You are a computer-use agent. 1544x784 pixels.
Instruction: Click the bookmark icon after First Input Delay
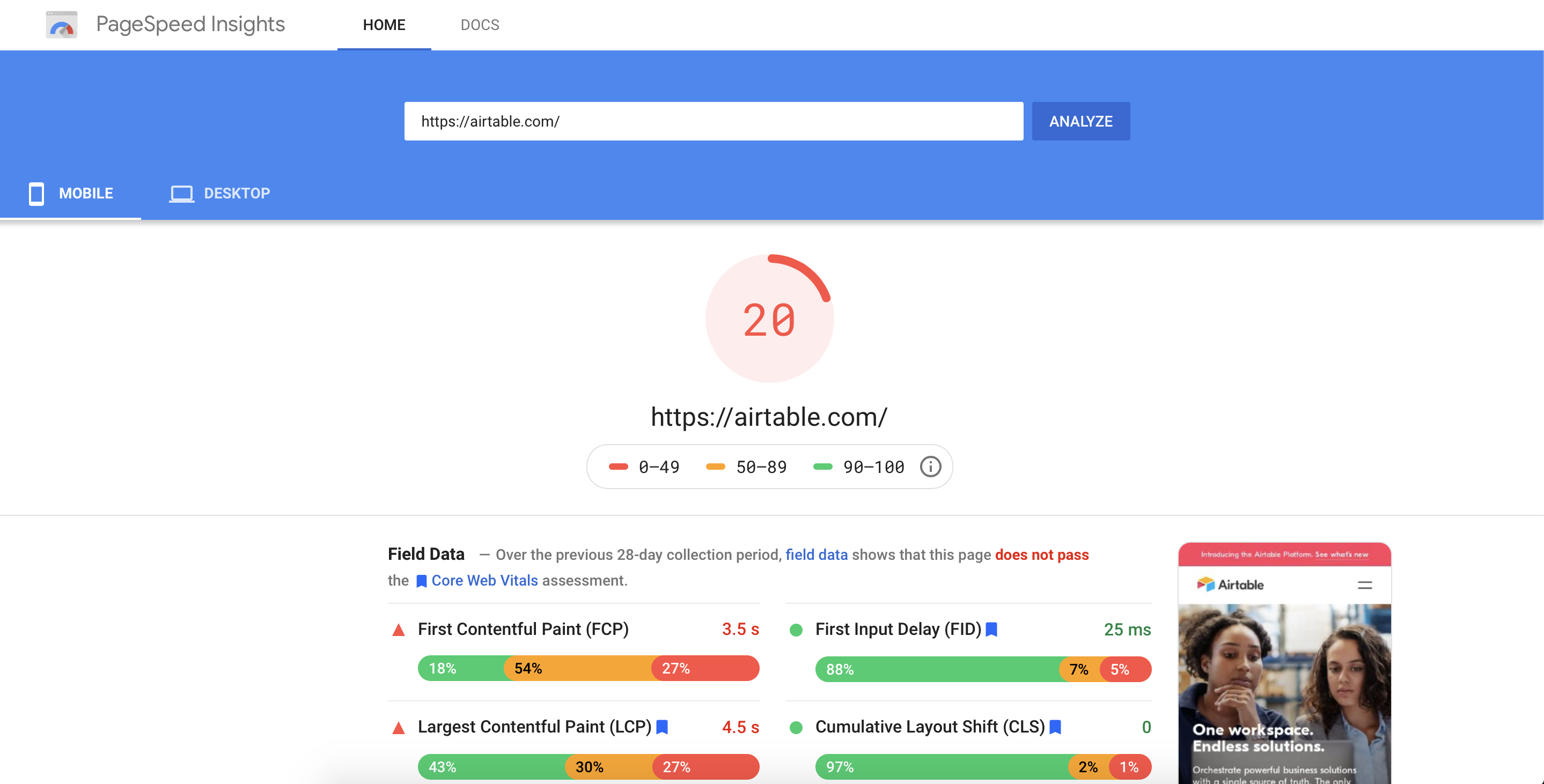(x=991, y=630)
